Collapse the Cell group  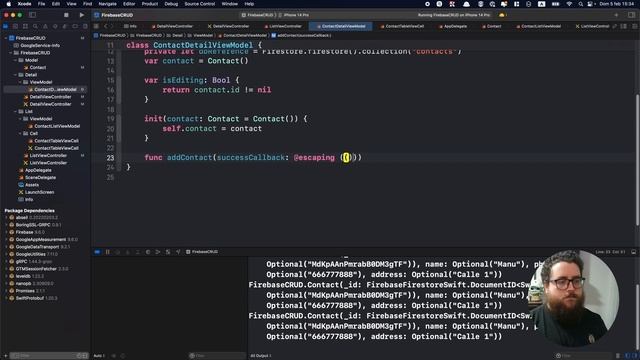(x=20, y=133)
